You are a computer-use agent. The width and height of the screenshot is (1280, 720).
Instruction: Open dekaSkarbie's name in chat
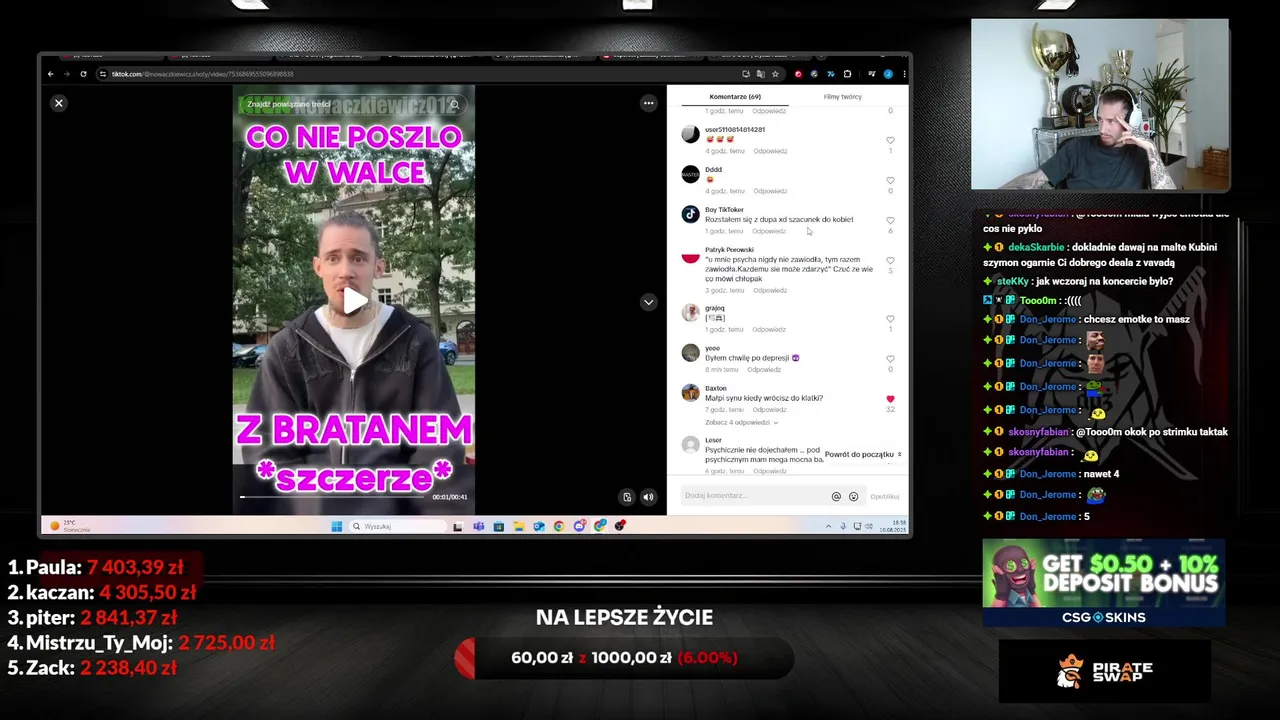coord(1036,247)
